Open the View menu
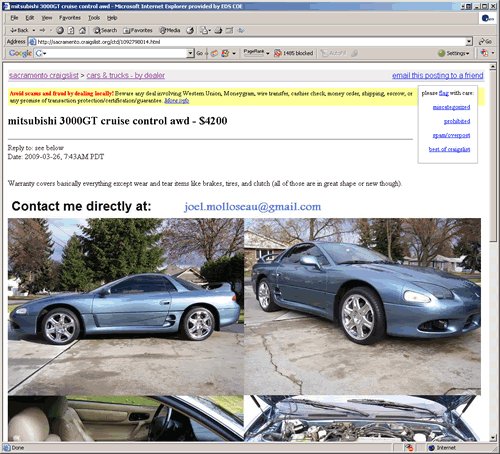Viewport: 500px width, 454px height. click(47, 18)
